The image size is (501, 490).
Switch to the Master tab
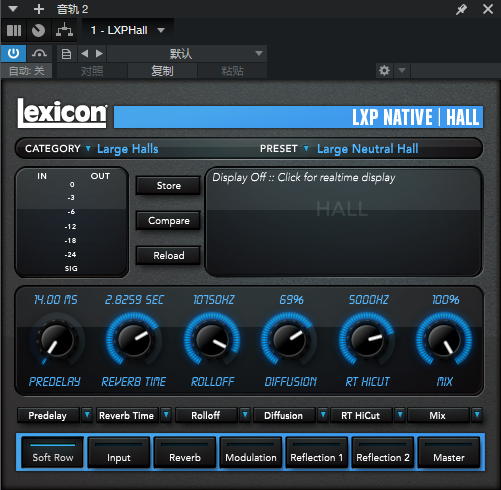point(449,452)
